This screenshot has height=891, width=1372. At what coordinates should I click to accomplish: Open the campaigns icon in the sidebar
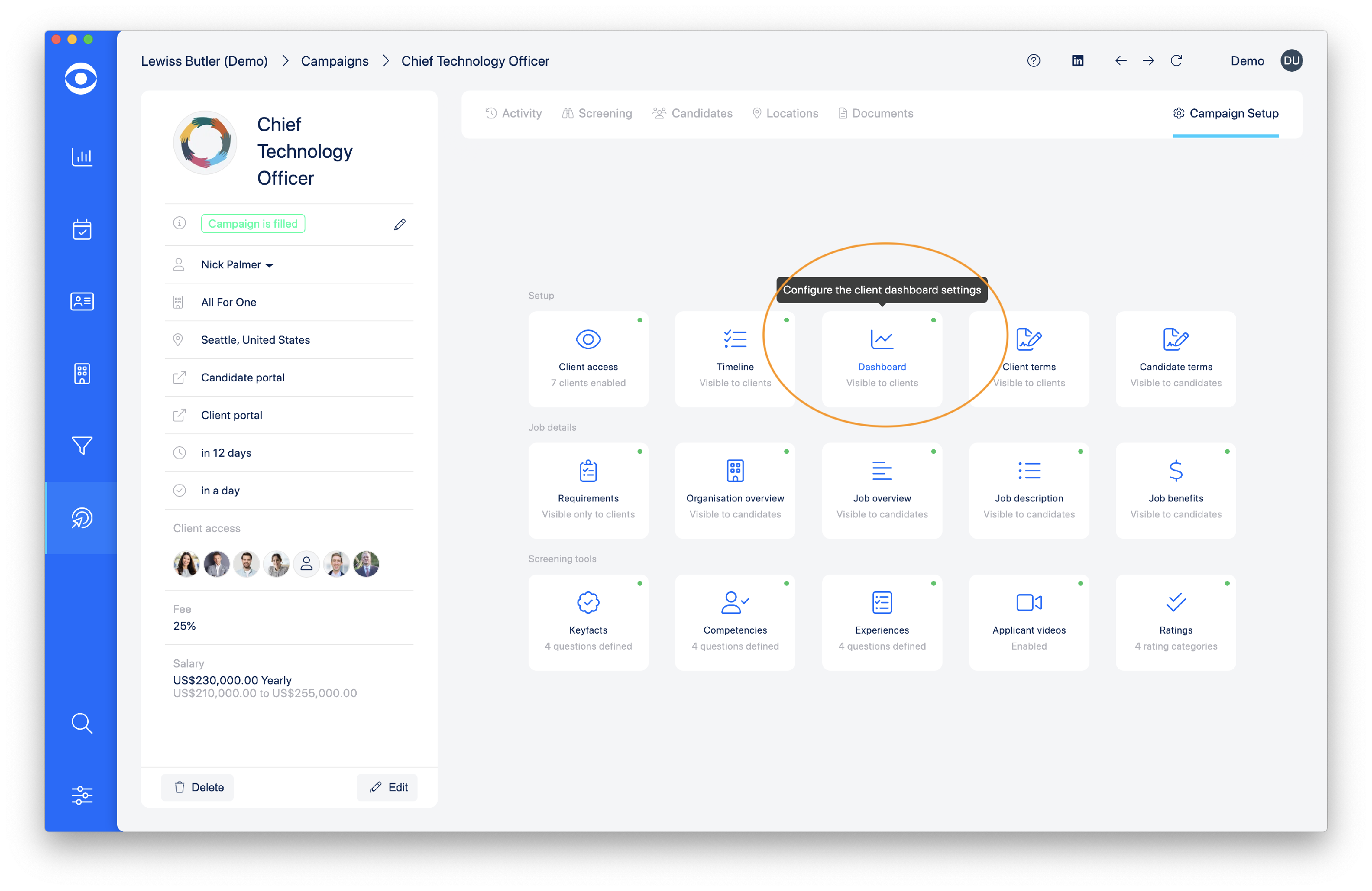[x=81, y=518]
